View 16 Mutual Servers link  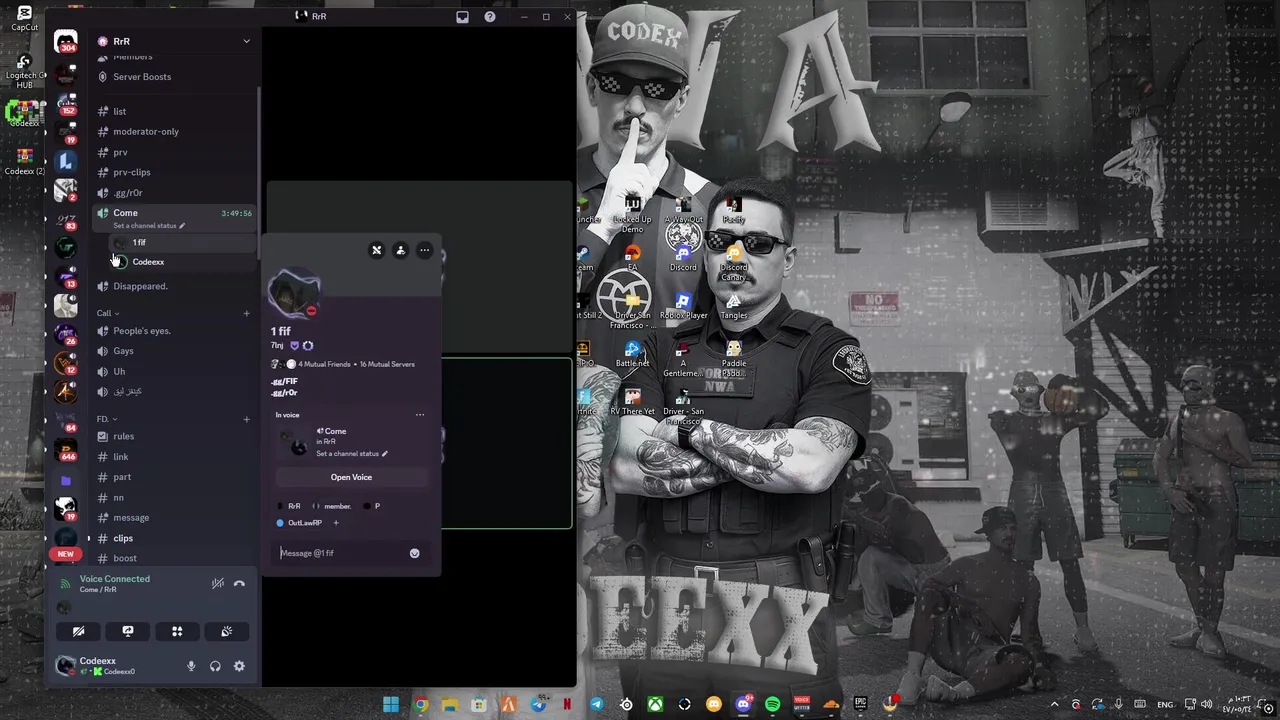[x=387, y=364]
